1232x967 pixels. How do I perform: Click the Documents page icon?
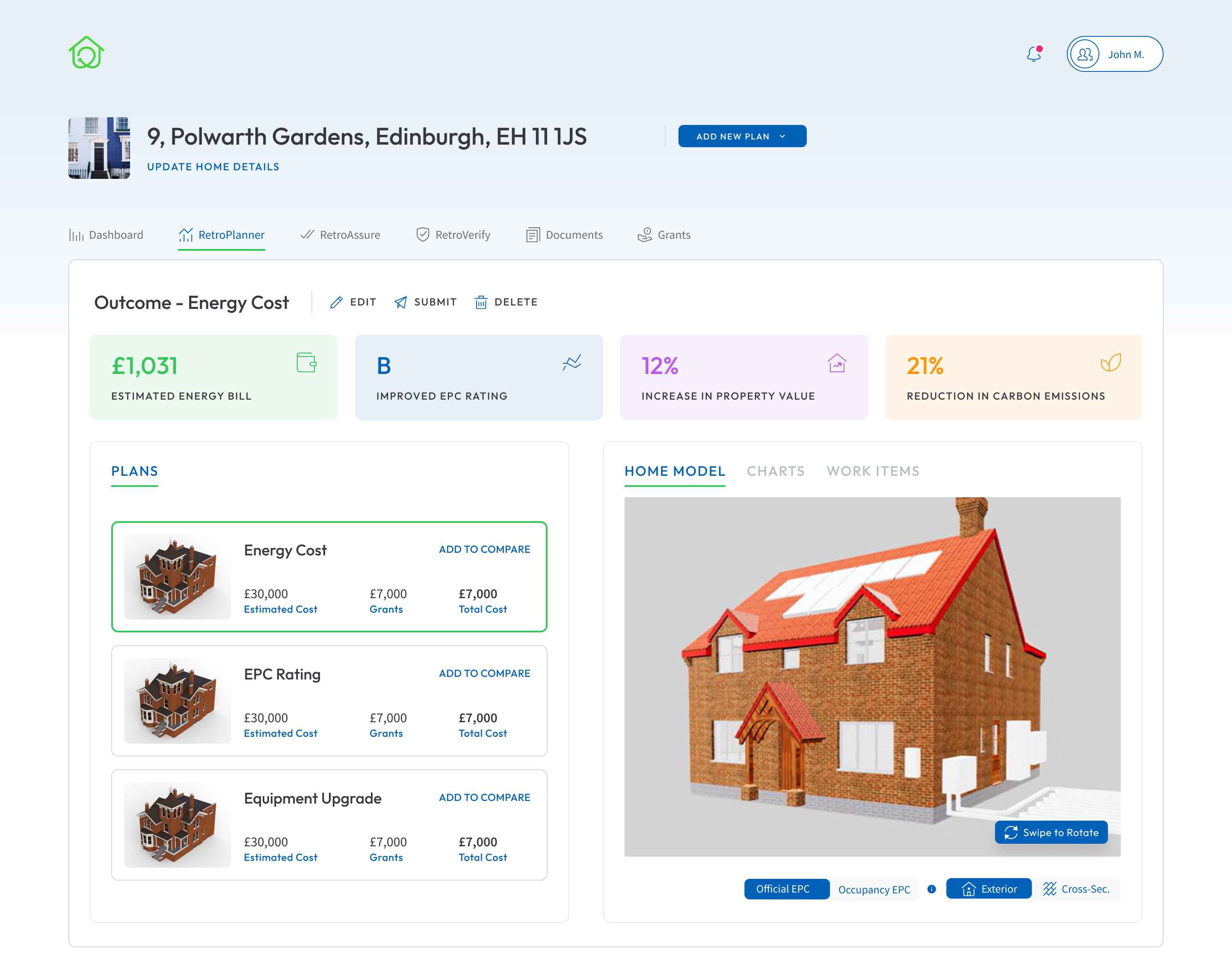[533, 235]
